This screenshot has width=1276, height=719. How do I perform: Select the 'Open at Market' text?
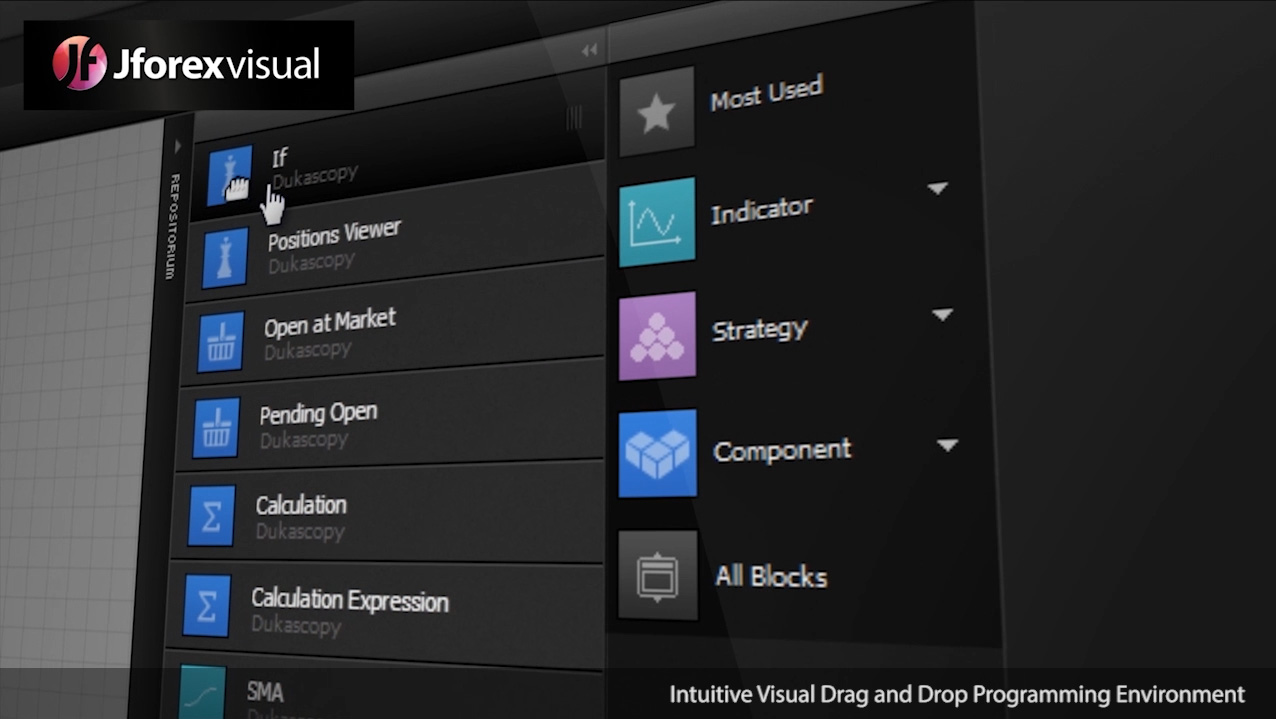point(330,323)
